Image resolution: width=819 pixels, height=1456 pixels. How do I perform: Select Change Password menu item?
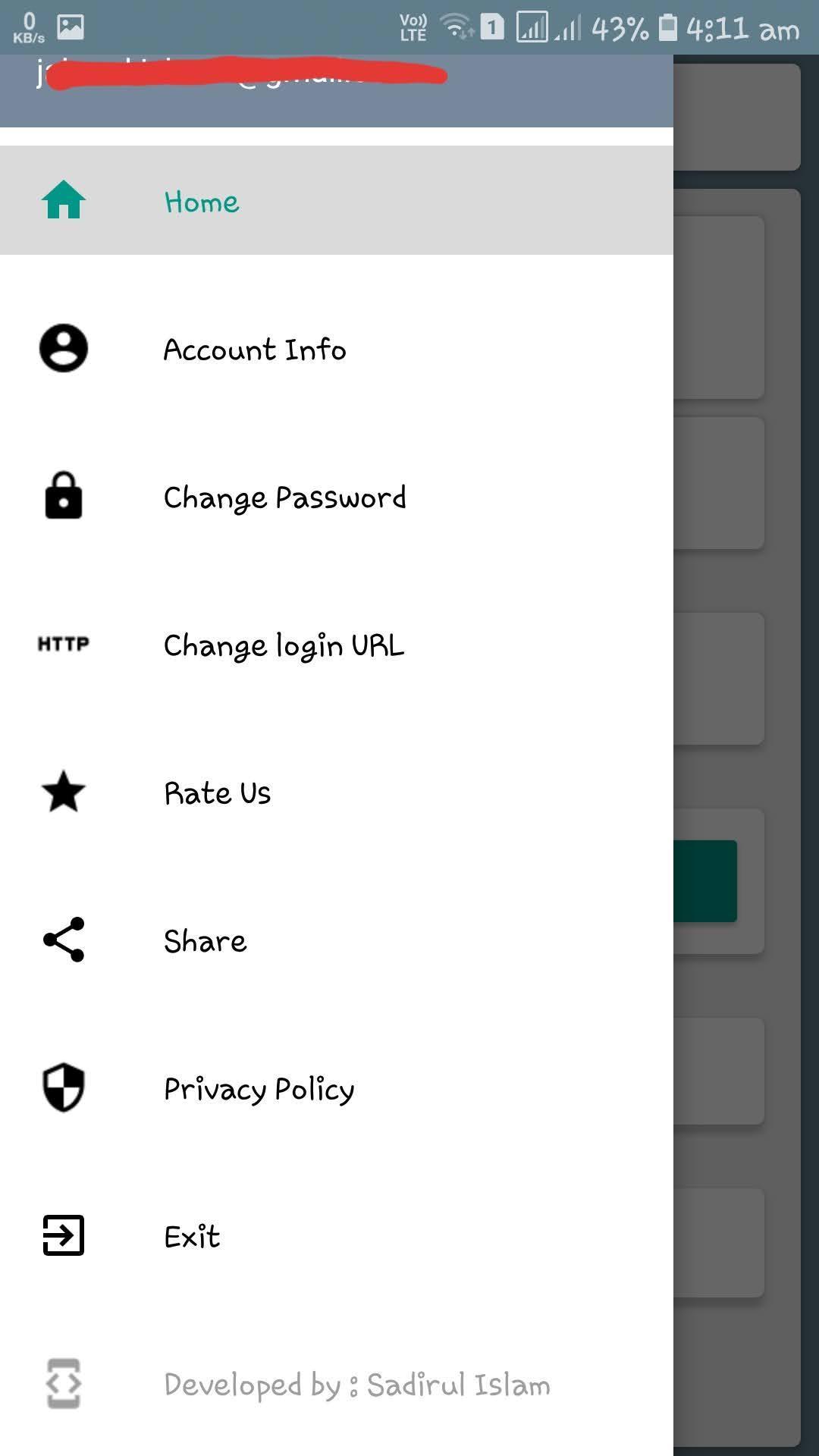[337, 497]
